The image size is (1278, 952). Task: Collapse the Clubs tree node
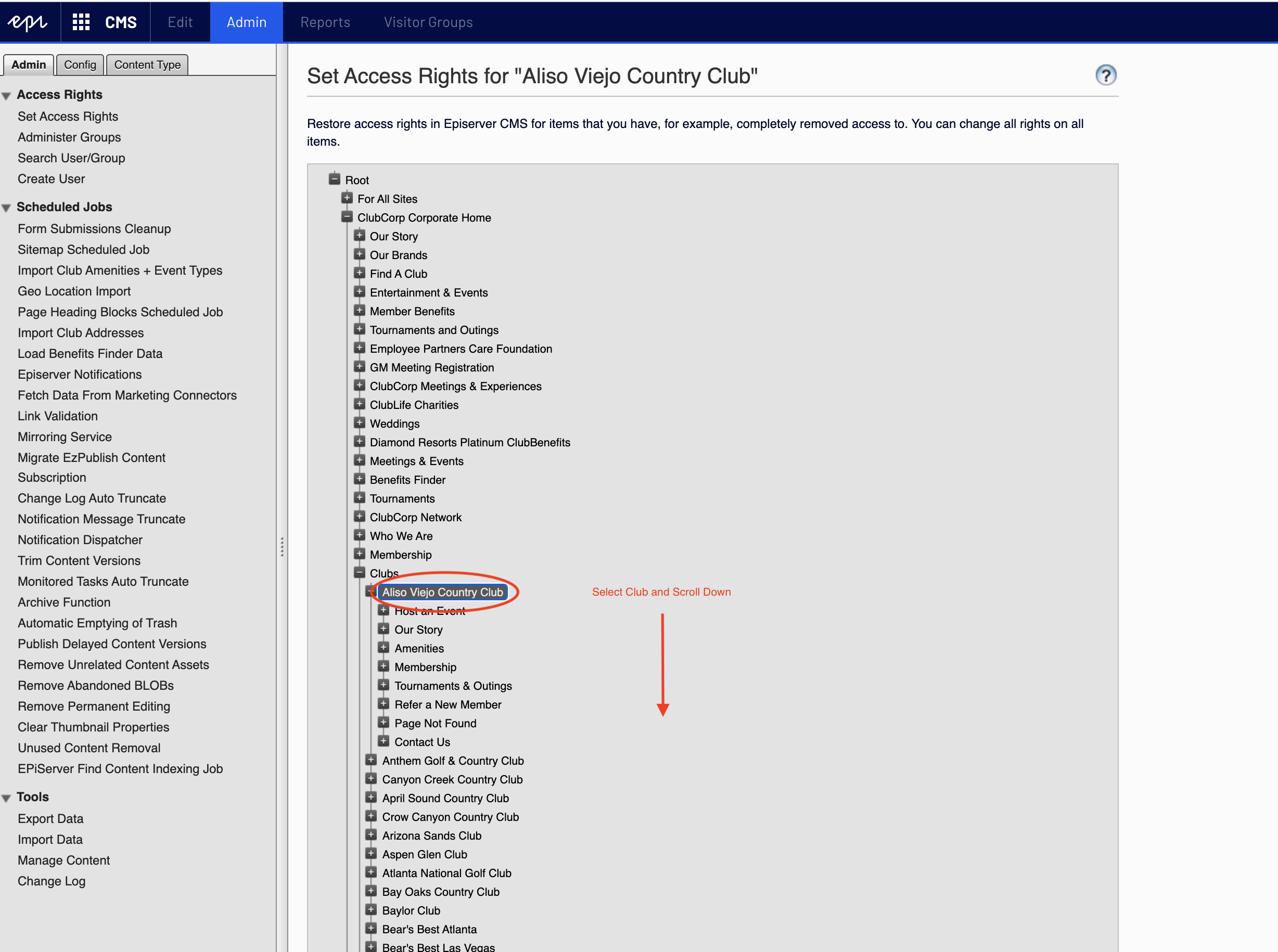[x=359, y=572]
